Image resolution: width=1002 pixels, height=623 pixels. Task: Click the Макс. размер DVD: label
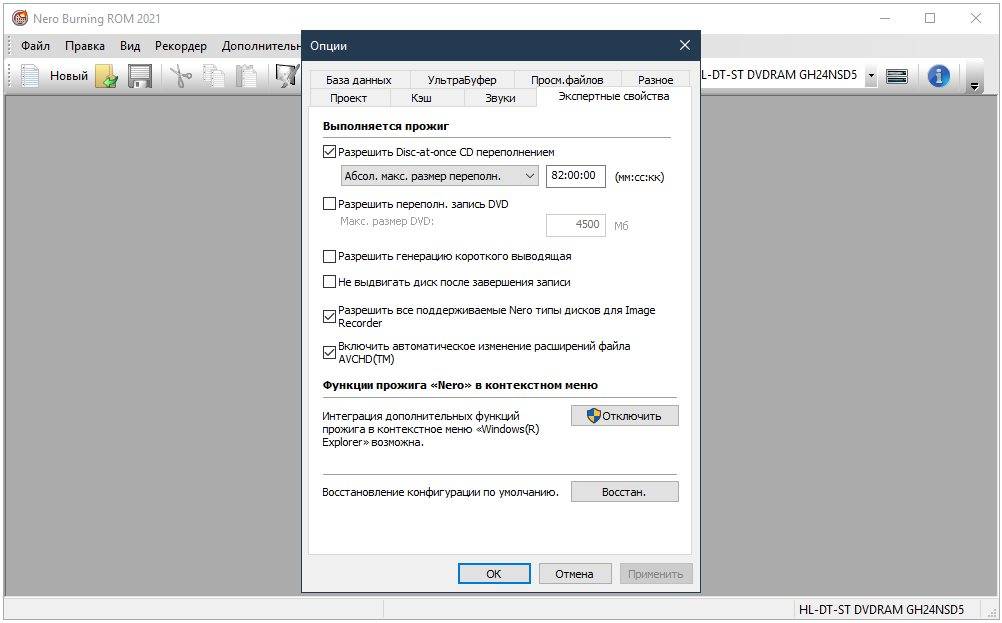pos(387,222)
